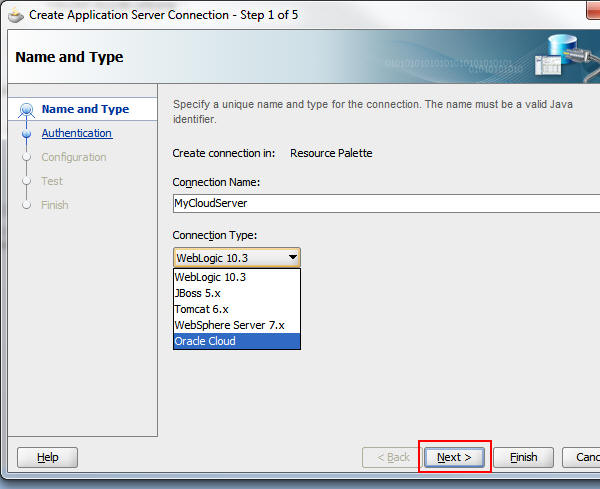Click the 'Resource Palette' text
The width and height of the screenshot is (600, 489).
point(331,153)
